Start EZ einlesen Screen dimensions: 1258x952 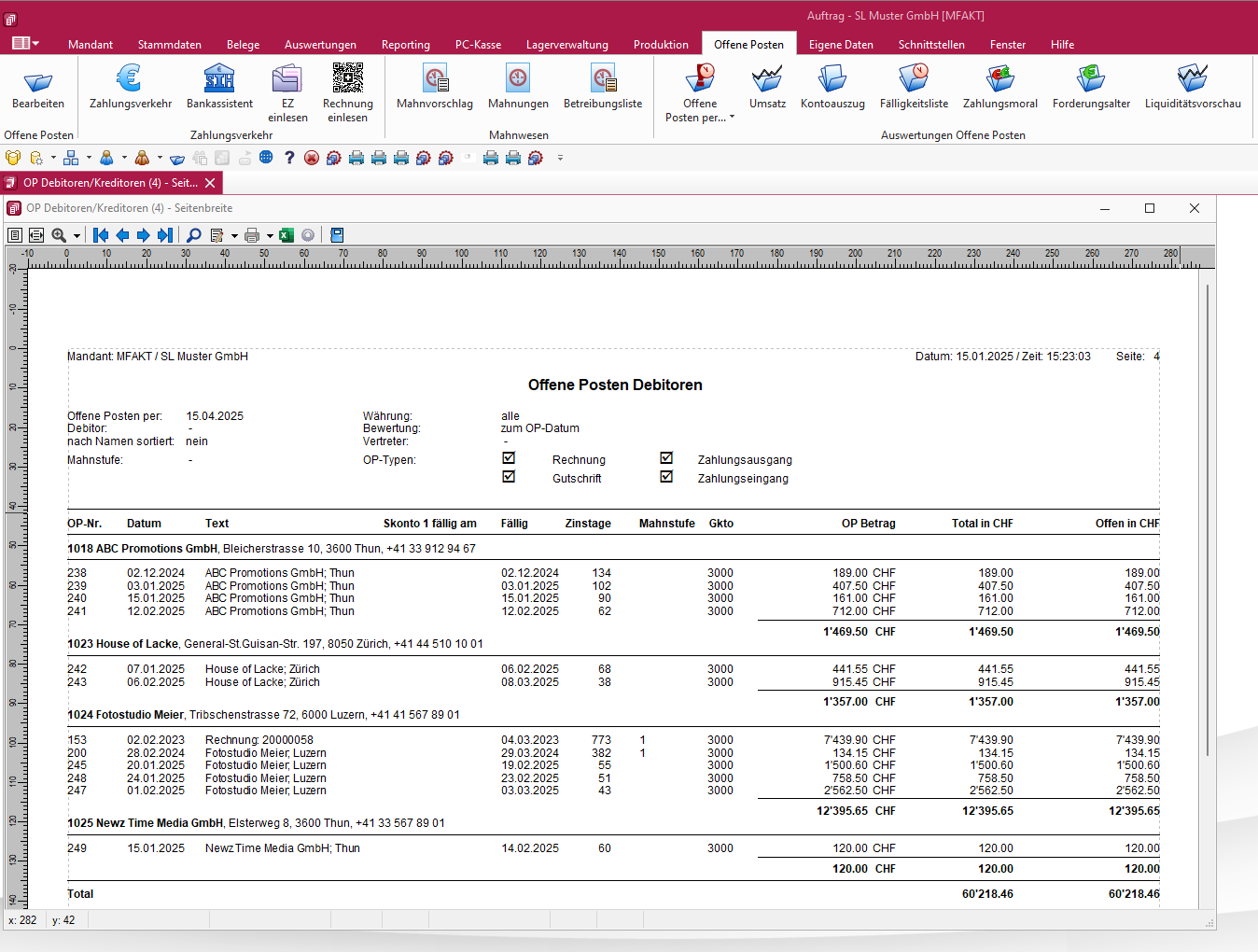287,89
